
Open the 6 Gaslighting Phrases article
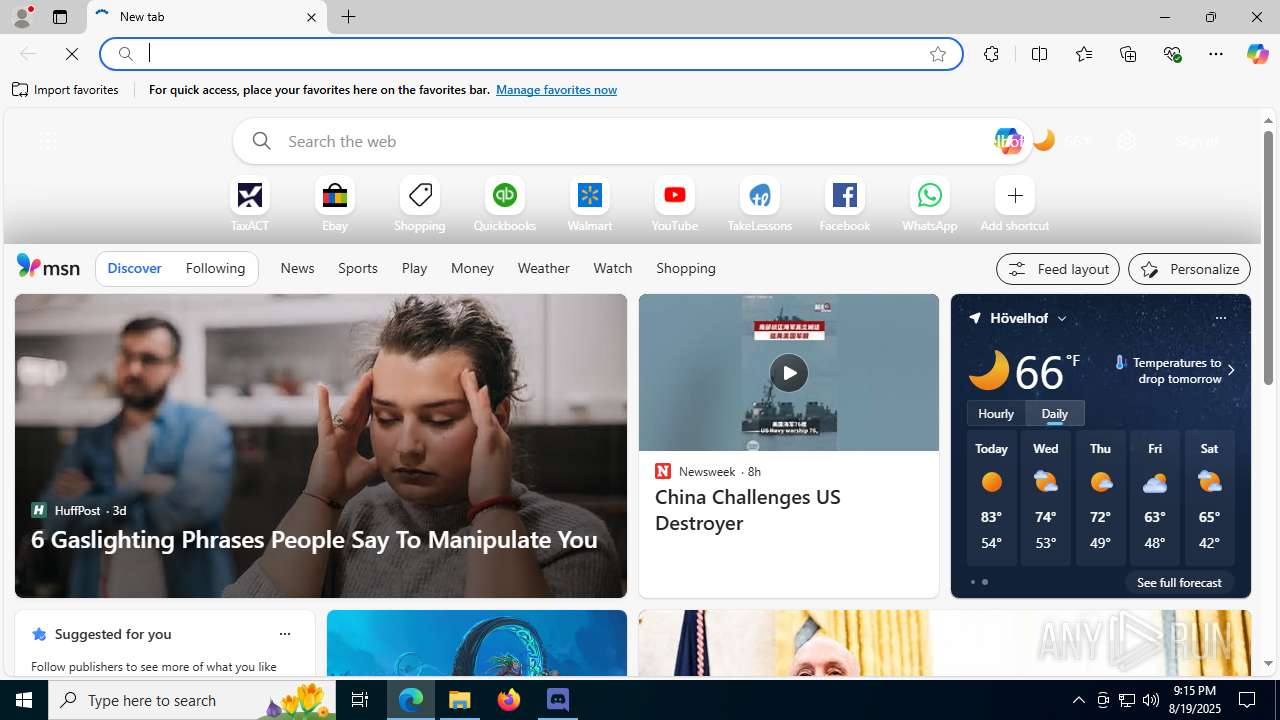pyautogui.click(x=314, y=539)
